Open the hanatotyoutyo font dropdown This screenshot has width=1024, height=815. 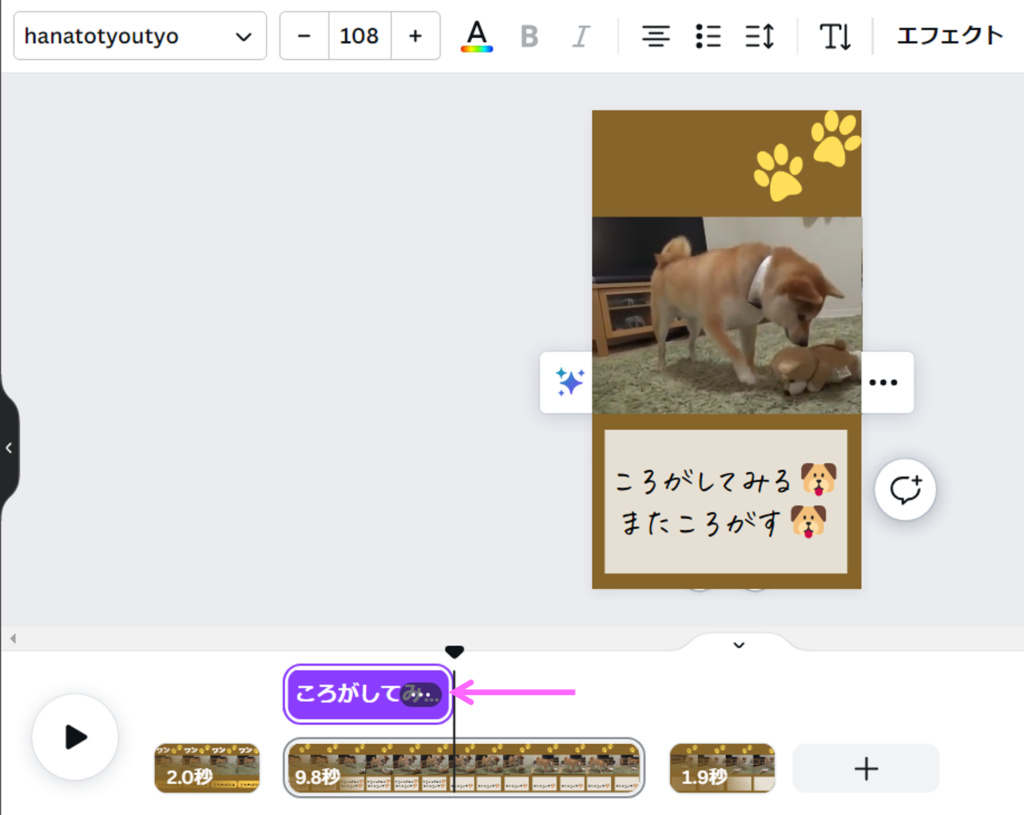click(x=139, y=36)
